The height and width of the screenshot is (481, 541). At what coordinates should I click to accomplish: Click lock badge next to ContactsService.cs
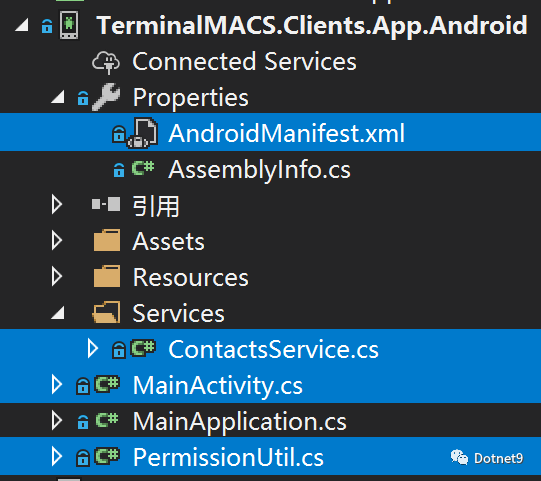119,350
